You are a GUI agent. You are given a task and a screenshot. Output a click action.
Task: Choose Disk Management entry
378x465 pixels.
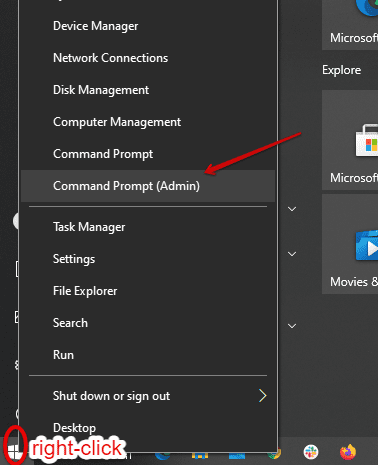coord(148,90)
